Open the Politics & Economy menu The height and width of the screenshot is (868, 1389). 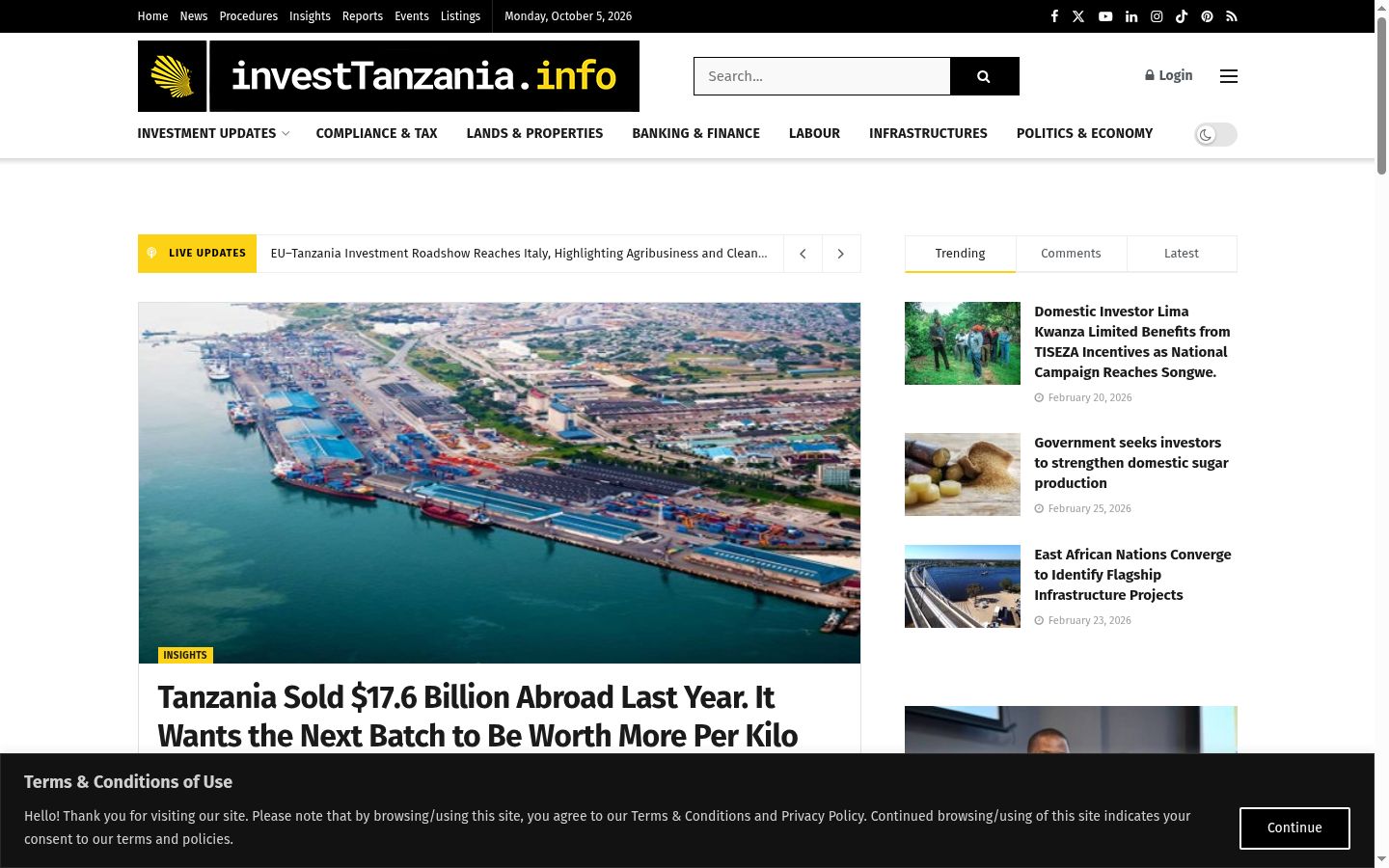[1084, 133]
